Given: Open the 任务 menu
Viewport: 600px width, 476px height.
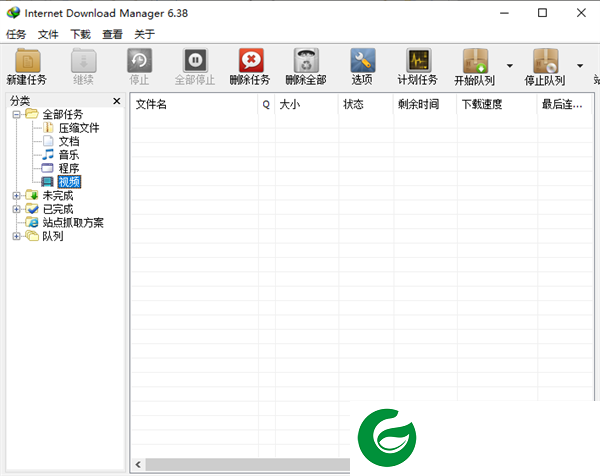Looking at the screenshot, I should (x=16, y=34).
